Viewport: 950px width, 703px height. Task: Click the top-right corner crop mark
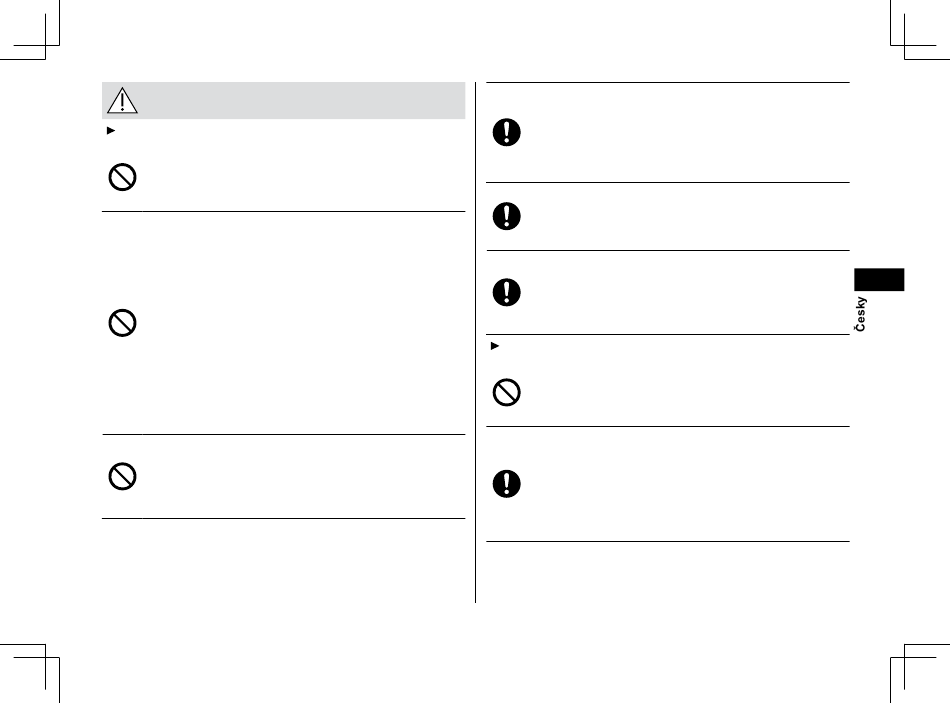(920, 30)
